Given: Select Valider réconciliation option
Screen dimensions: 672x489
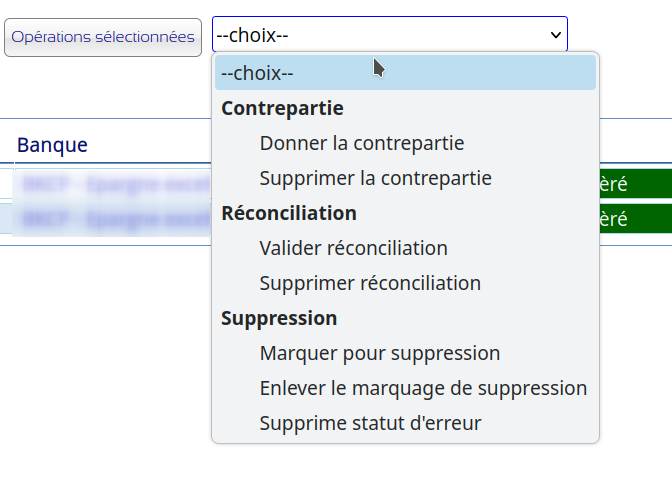Looking at the screenshot, I should (x=353, y=248).
